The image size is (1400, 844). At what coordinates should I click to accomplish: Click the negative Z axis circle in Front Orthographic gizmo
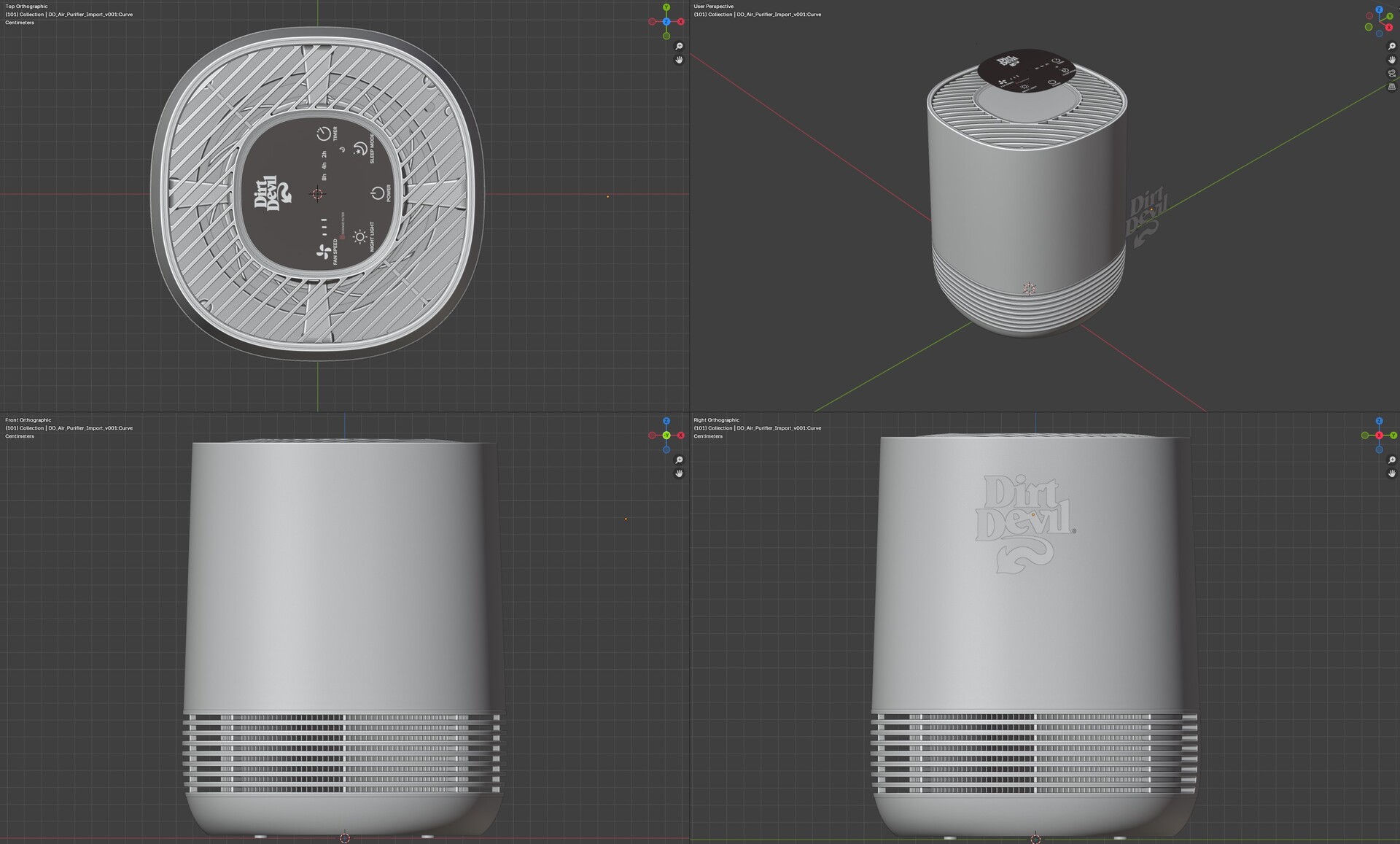coord(666,449)
